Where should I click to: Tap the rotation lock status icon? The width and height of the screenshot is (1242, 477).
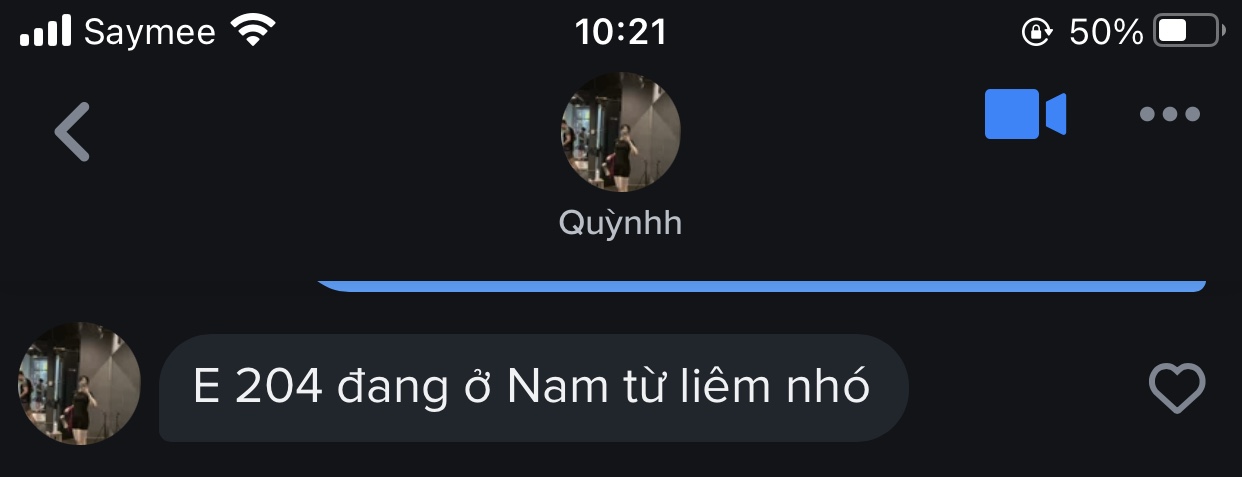tap(1036, 33)
